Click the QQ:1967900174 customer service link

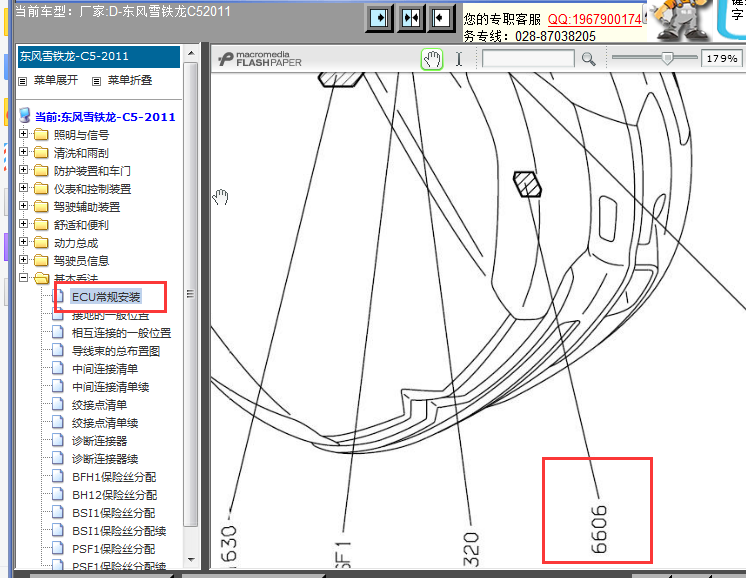click(x=595, y=20)
